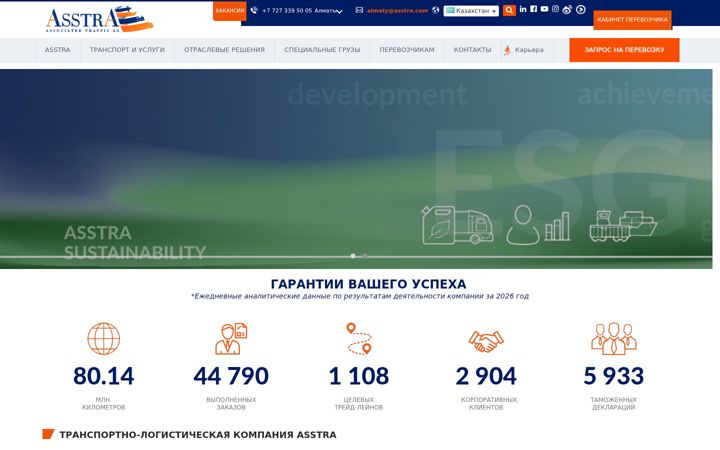Click the cargo ship and train banner icon
Viewport: 720px width, 450px height.
point(623,226)
